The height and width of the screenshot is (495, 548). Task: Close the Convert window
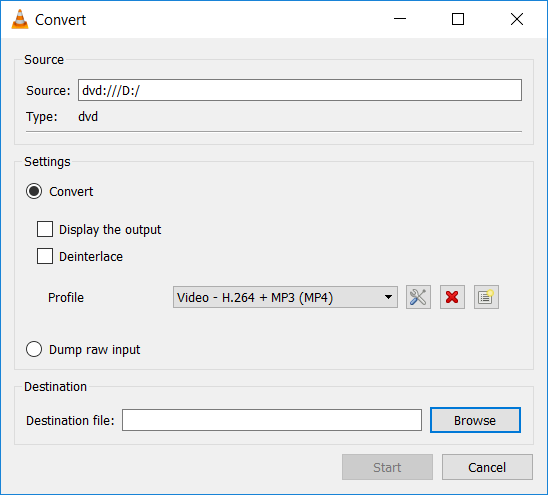point(517,19)
